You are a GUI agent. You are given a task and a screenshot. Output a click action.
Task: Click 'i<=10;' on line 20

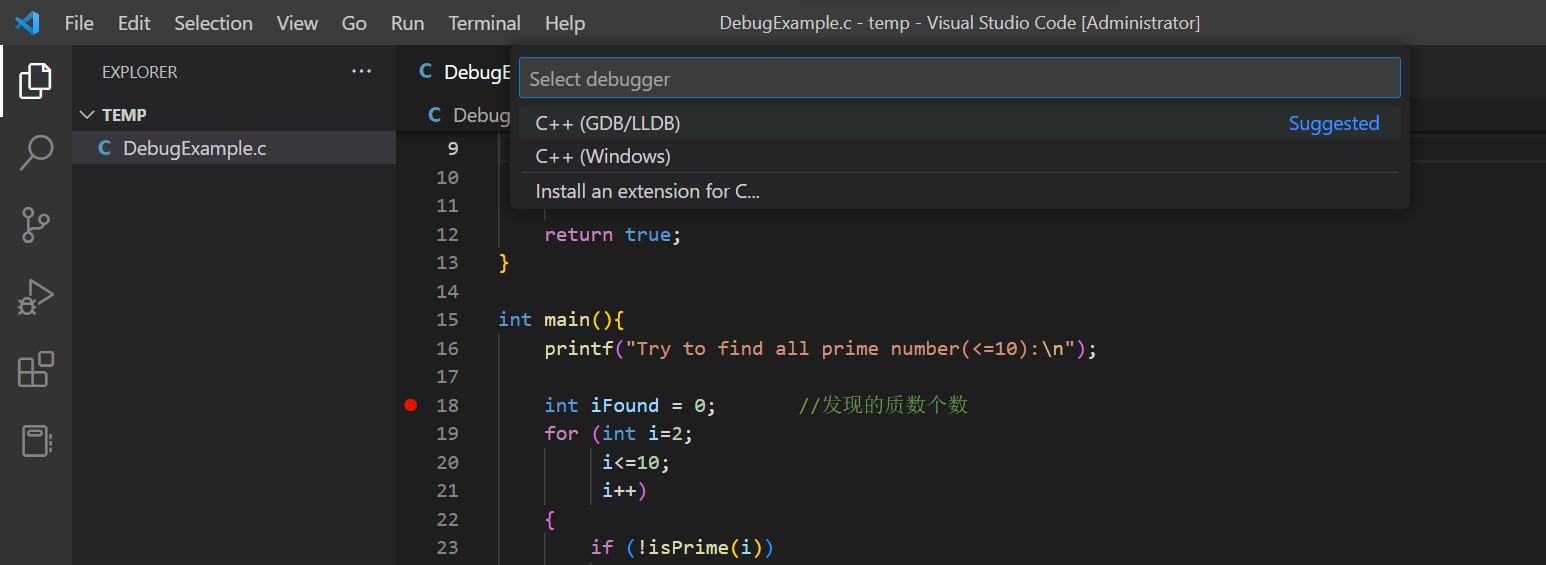pos(636,462)
